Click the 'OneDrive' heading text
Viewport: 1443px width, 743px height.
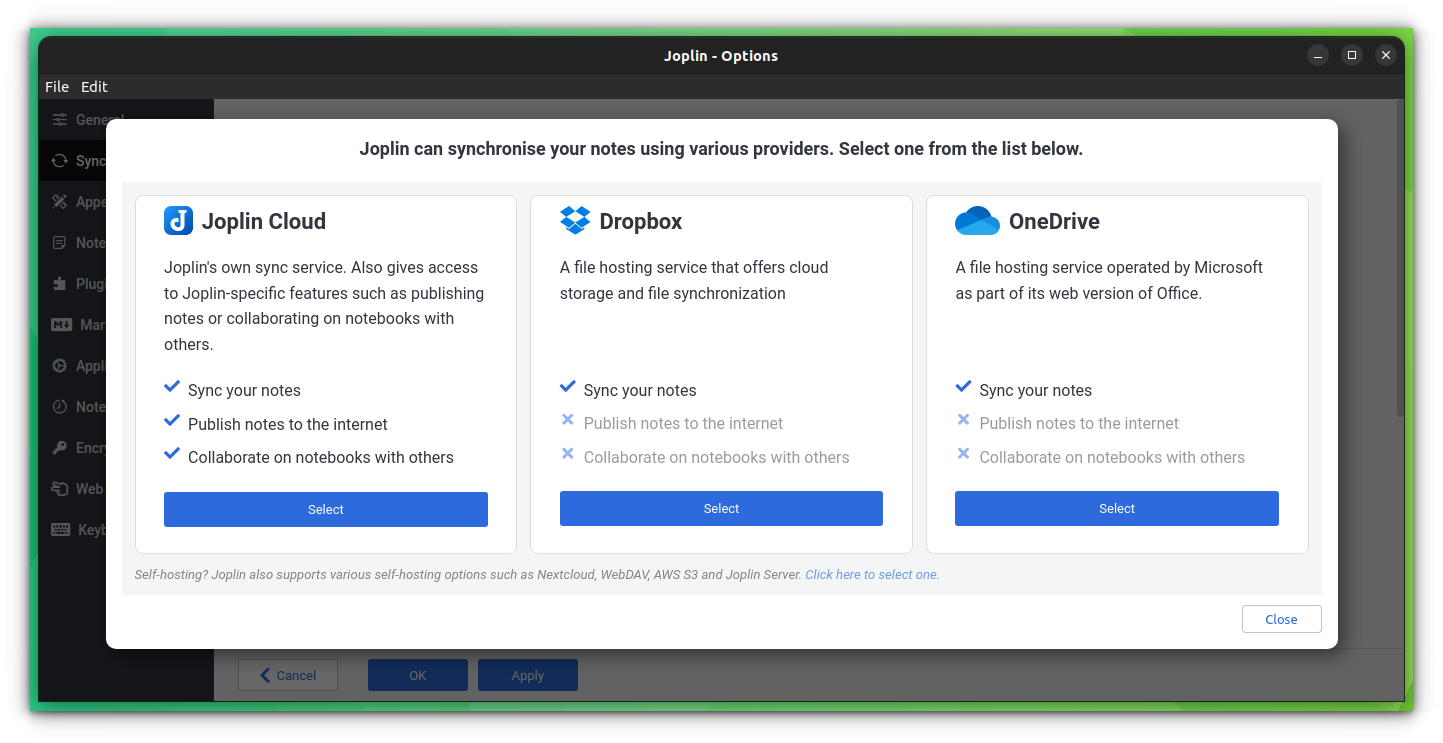pyautogui.click(x=1054, y=221)
